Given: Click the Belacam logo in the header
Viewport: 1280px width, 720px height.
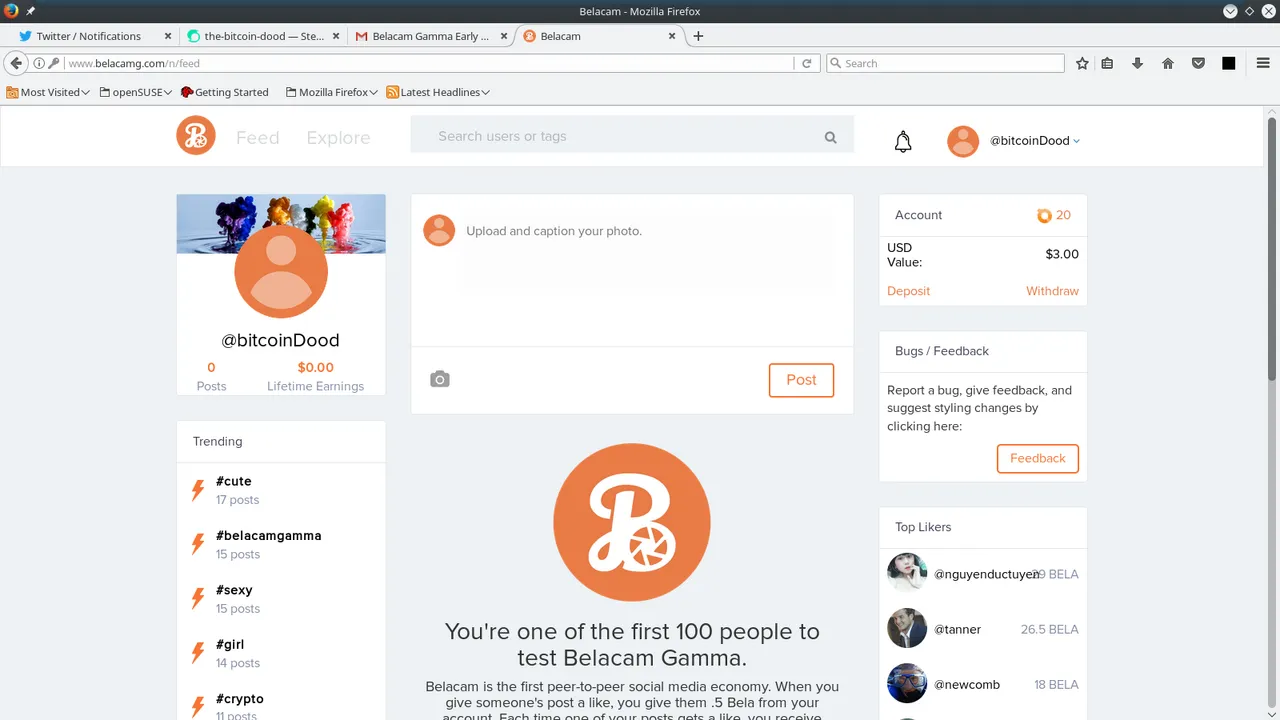Looking at the screenshot, I should pyautogui.click(x=196, y=136).
